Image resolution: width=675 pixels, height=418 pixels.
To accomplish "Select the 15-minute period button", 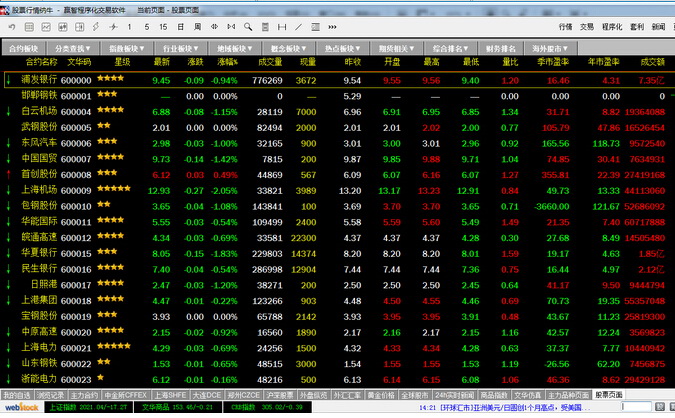I will coord(163,27).
